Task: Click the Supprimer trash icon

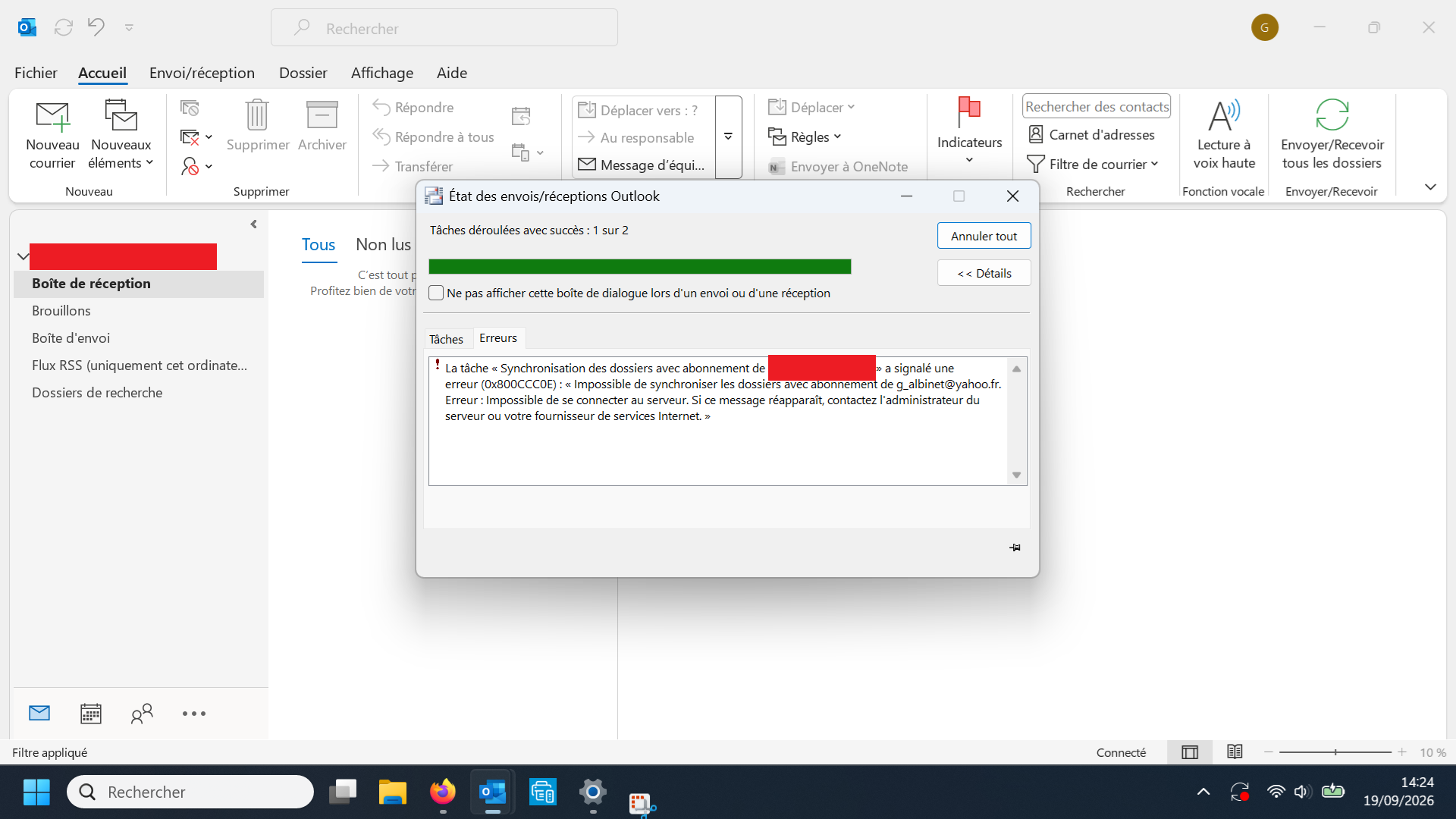Action: click(257, 115)
